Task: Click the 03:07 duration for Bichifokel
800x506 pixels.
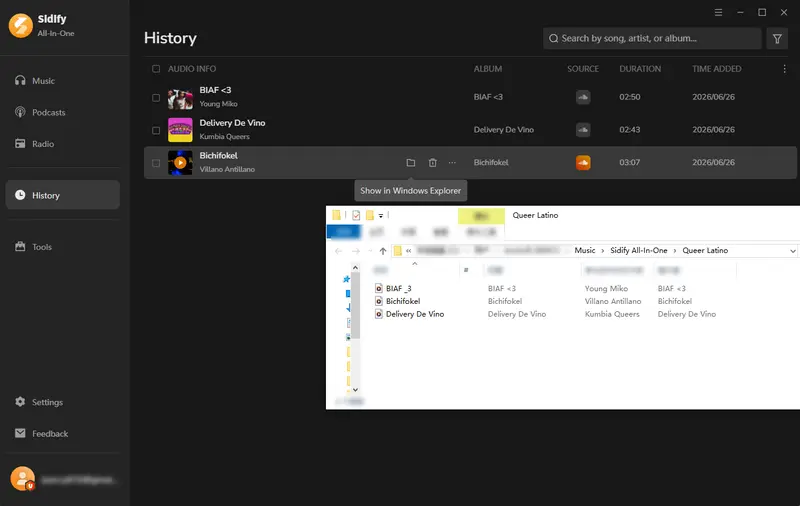Action: 630,163
